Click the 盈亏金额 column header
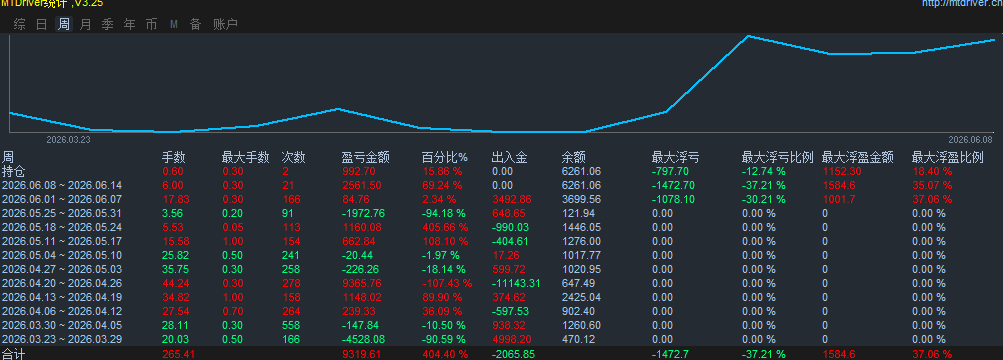Image resolution: width=1003 pixels, height=360 pixels. (x=365, y=157)
